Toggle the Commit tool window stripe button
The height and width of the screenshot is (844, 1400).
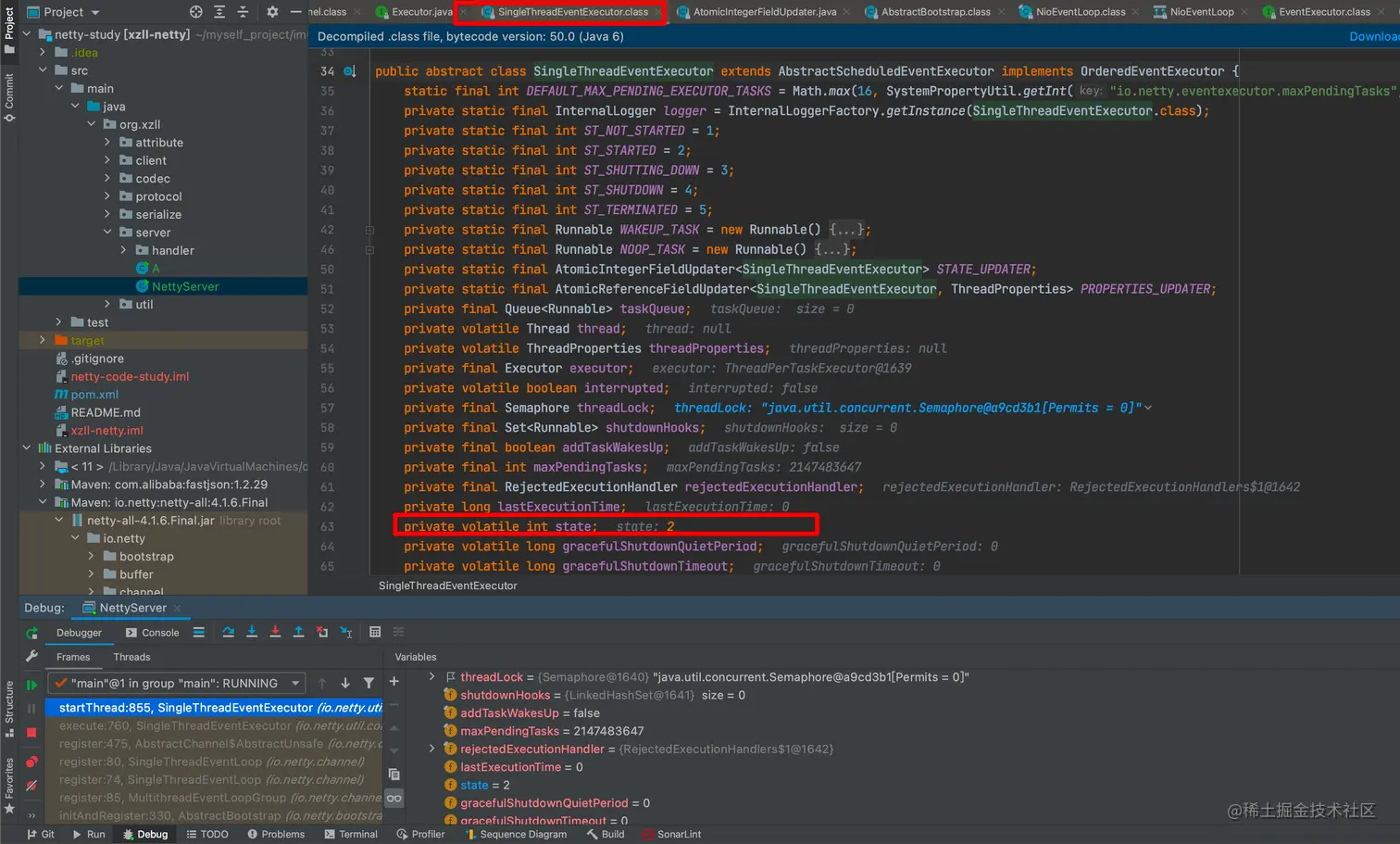pos(9,97)
